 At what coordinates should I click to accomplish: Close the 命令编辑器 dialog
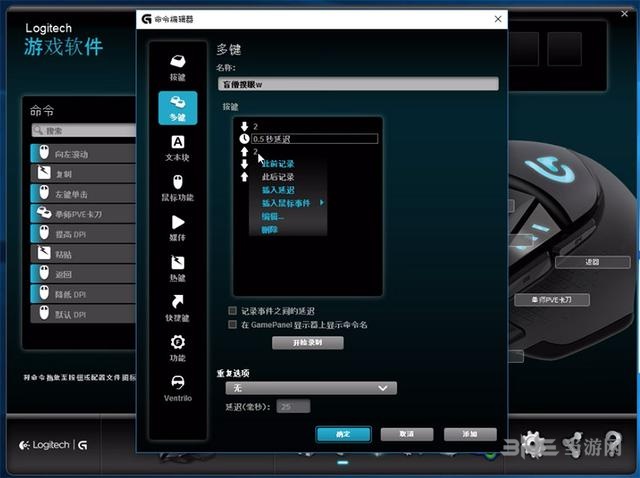(x=498, y=19)
